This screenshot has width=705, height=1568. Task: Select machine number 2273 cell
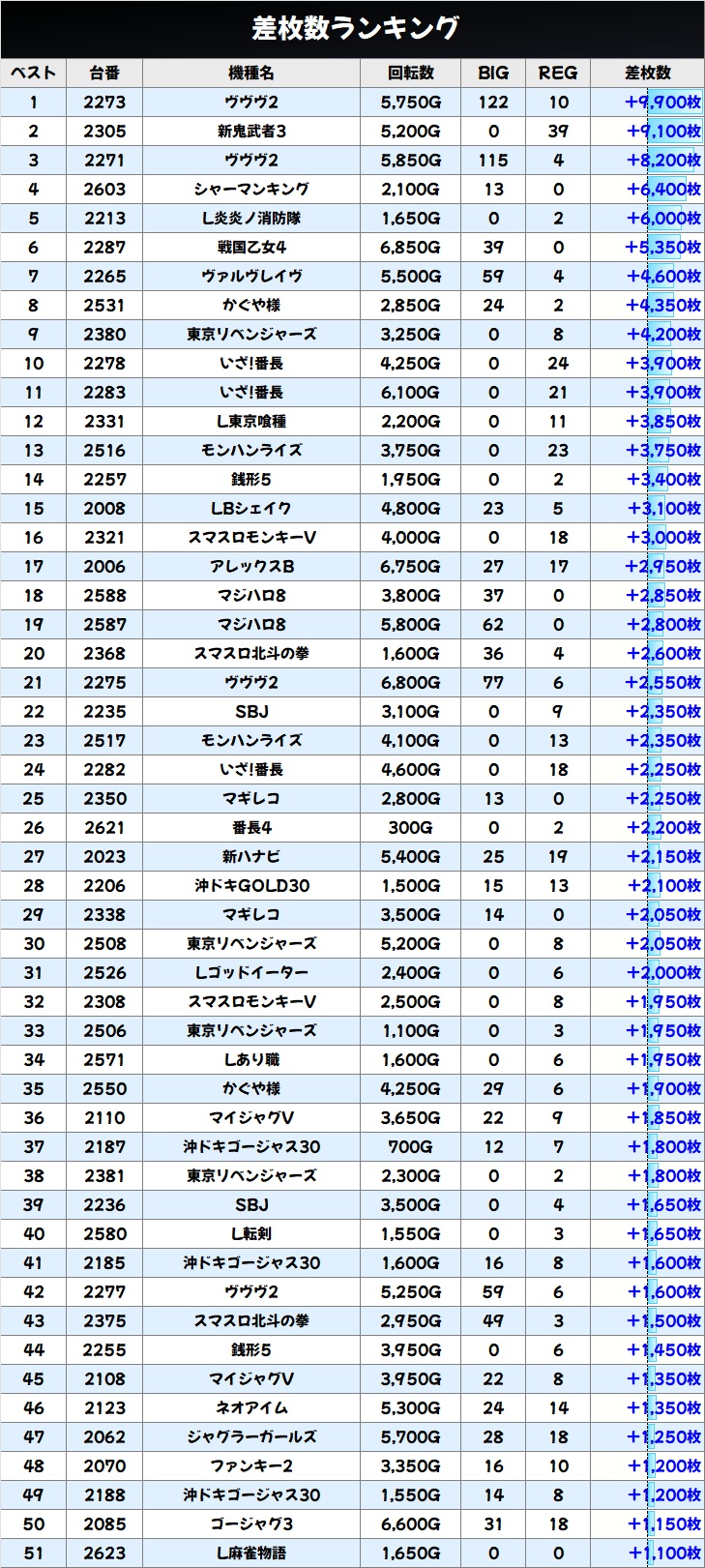tap(104, 102)
